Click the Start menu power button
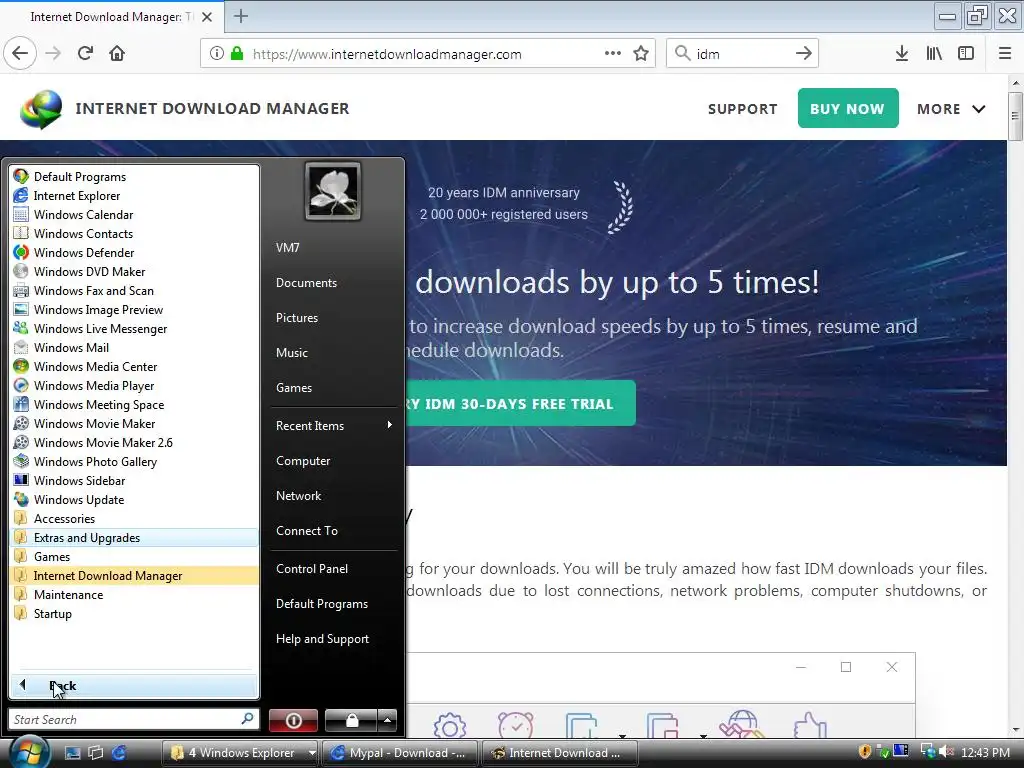This screenshot has height=768, width=1024. coord(293,720)
